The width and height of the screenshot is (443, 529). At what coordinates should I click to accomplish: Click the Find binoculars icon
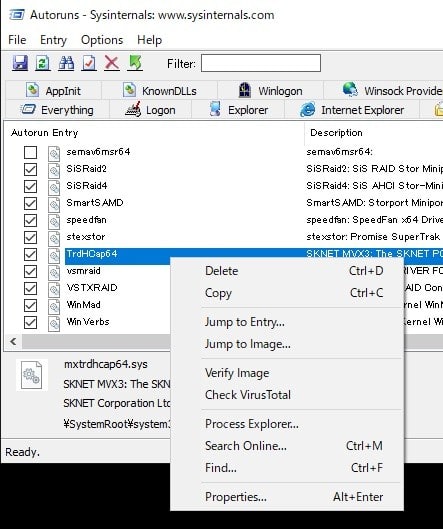pos(66,63)
